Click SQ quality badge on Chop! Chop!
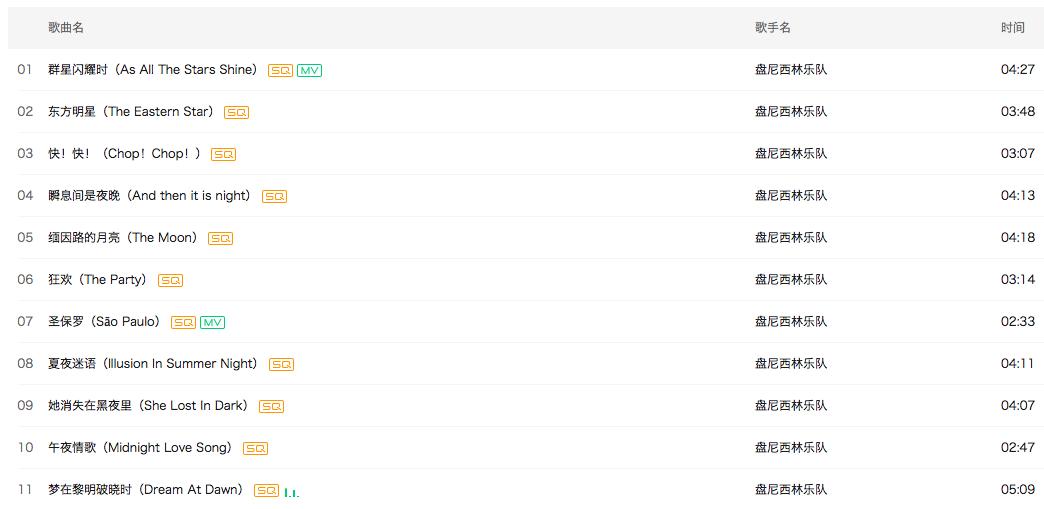The width and height of the screenshot is (1044, 509). pyautogui.click(x=223, y=155)
